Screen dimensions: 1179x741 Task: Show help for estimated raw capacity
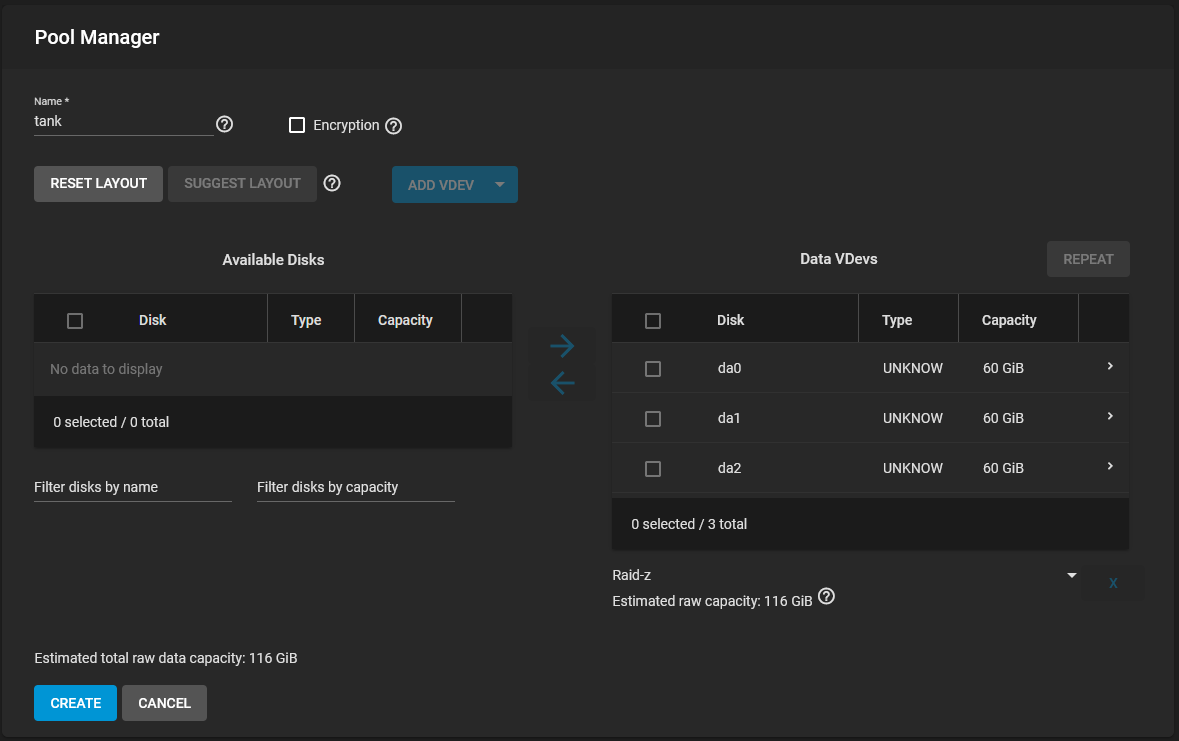pyautogui.click(x=826, y=597)
